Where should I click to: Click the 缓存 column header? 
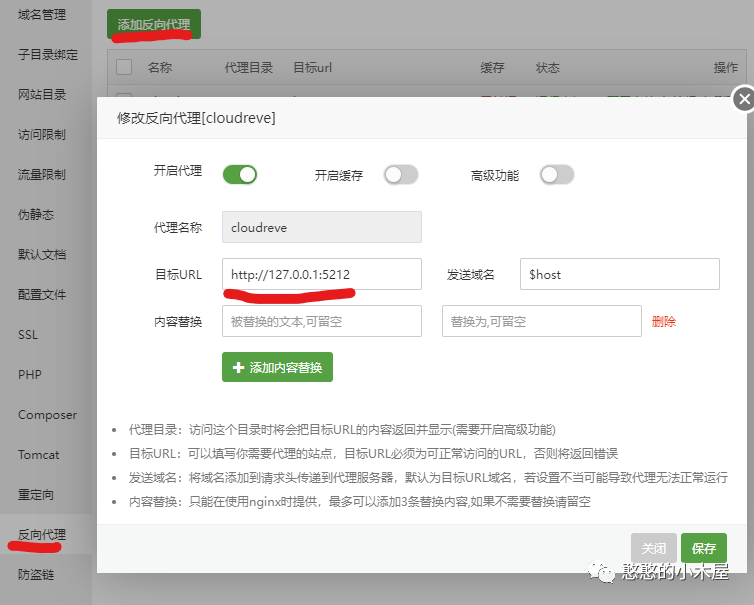click(x=492, y=67)
